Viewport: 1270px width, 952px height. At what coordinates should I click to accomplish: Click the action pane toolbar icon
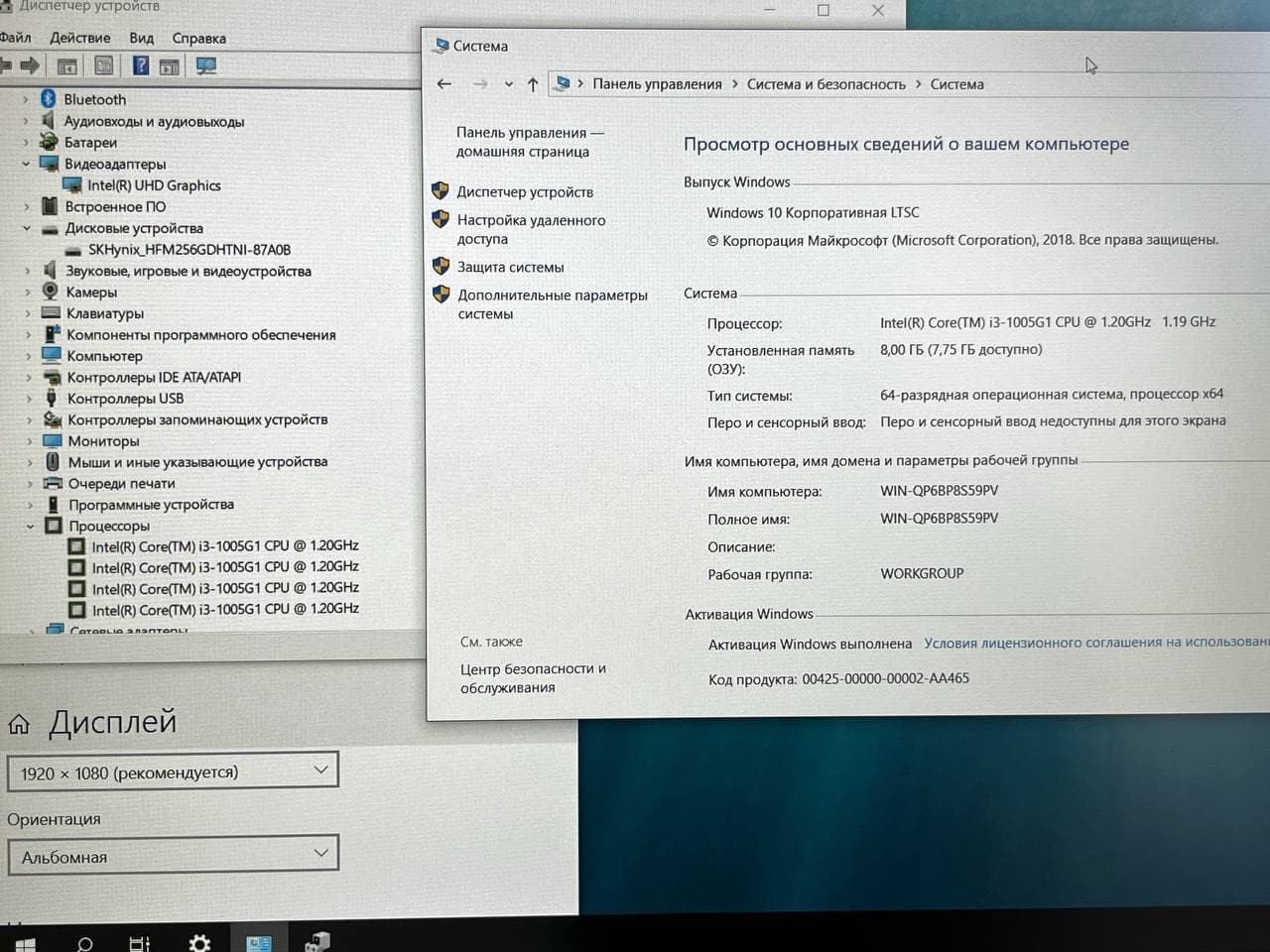coord(170,66)
